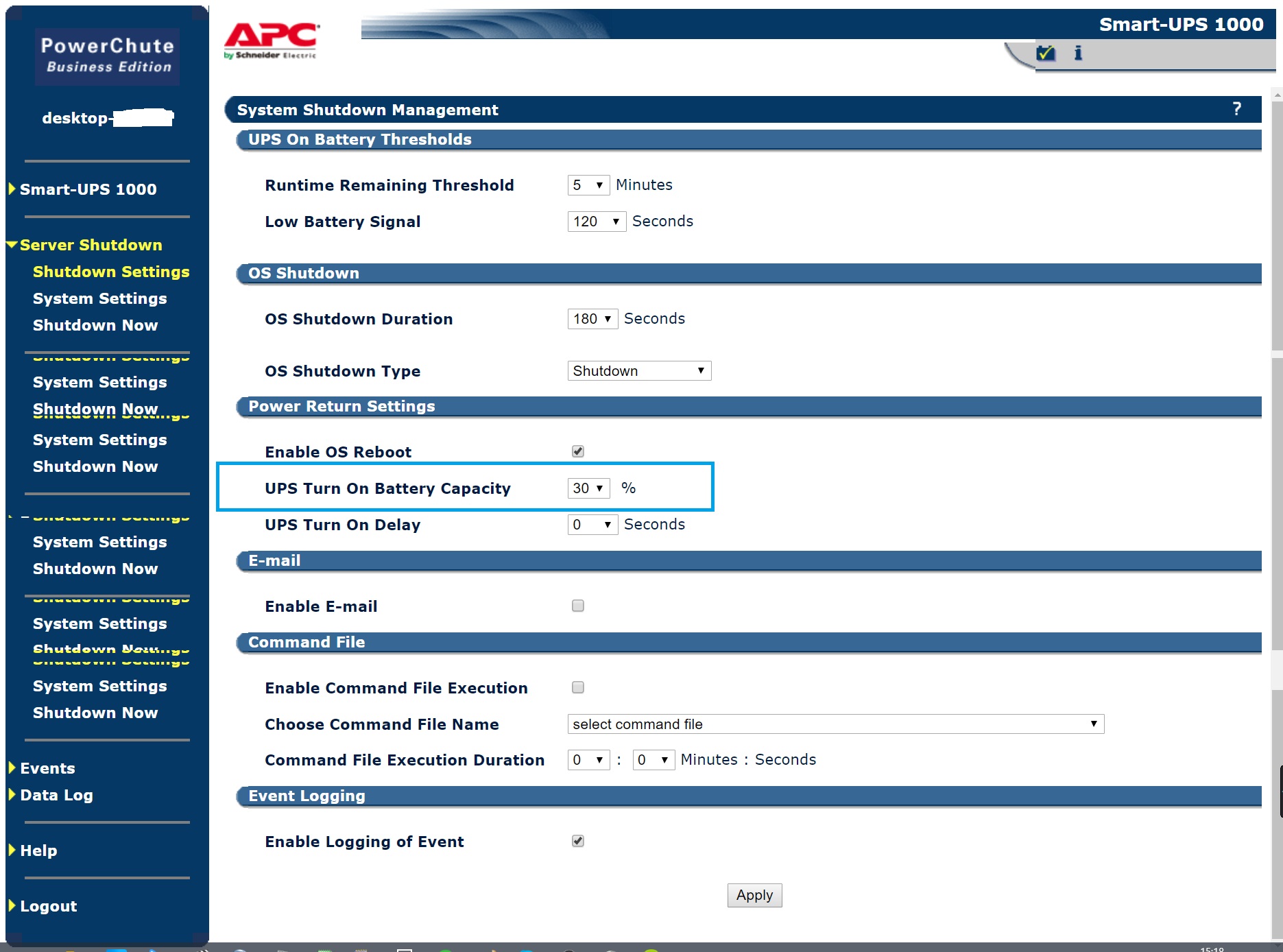The width and height of the screenshot is (1283, 952).
Task: Expand Events menu in sidebar
Action: click(42, 768)
